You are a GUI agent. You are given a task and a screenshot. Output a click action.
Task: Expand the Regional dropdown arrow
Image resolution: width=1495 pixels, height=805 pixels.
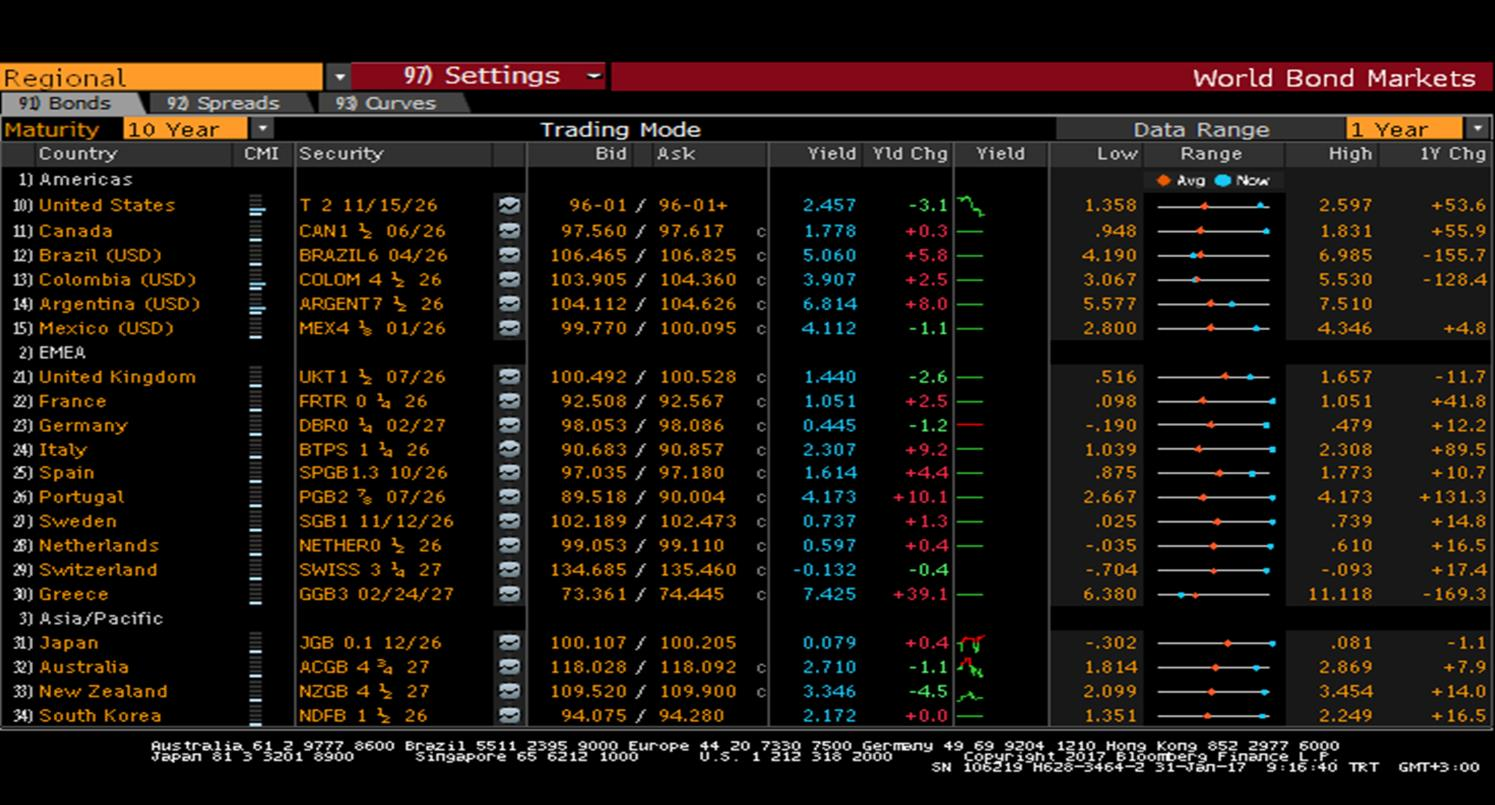[338, 77]
